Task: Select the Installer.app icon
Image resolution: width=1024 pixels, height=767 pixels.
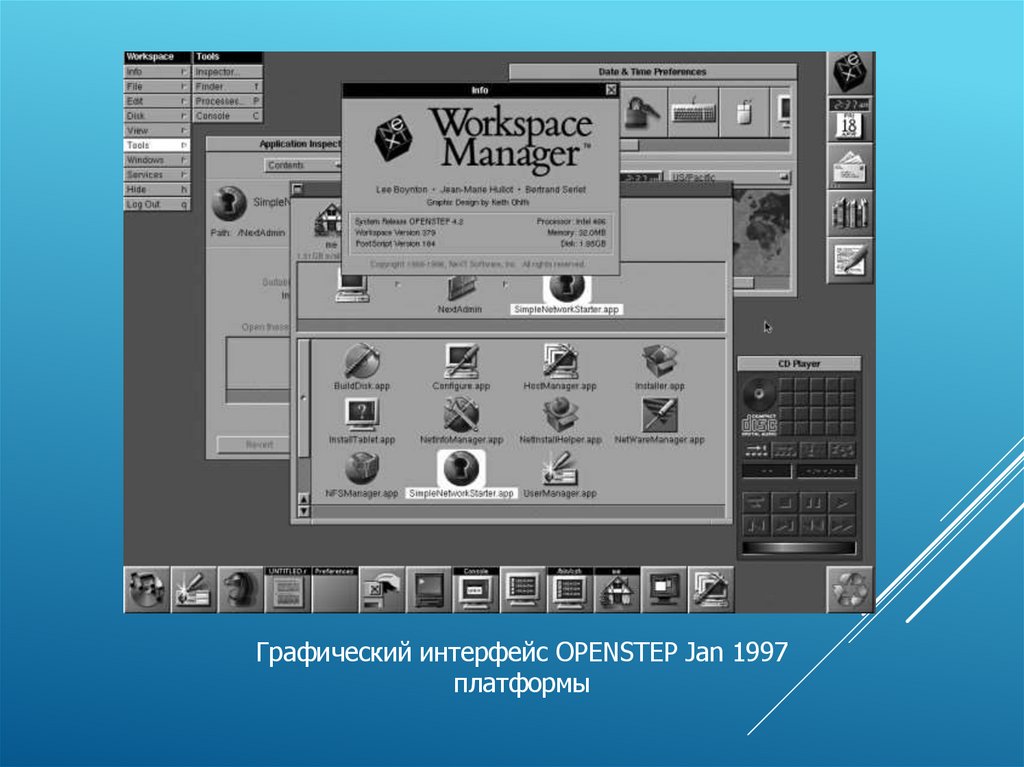Action: click(x=660, y=361)
